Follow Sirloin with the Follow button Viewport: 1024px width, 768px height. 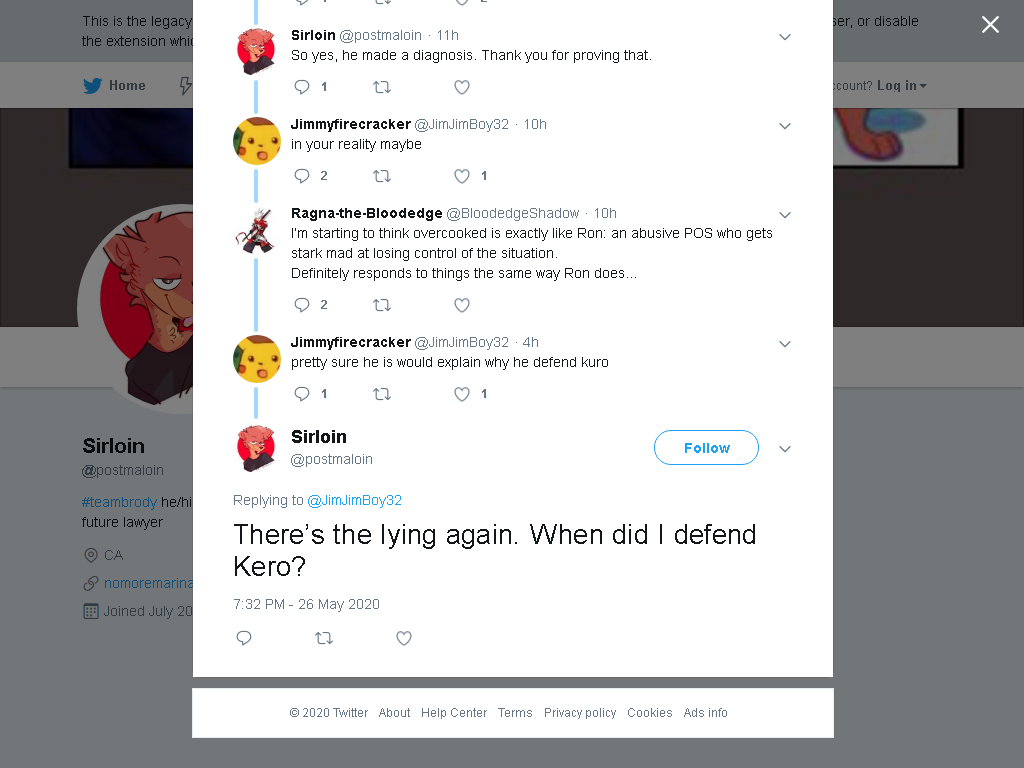click(706, 448)
